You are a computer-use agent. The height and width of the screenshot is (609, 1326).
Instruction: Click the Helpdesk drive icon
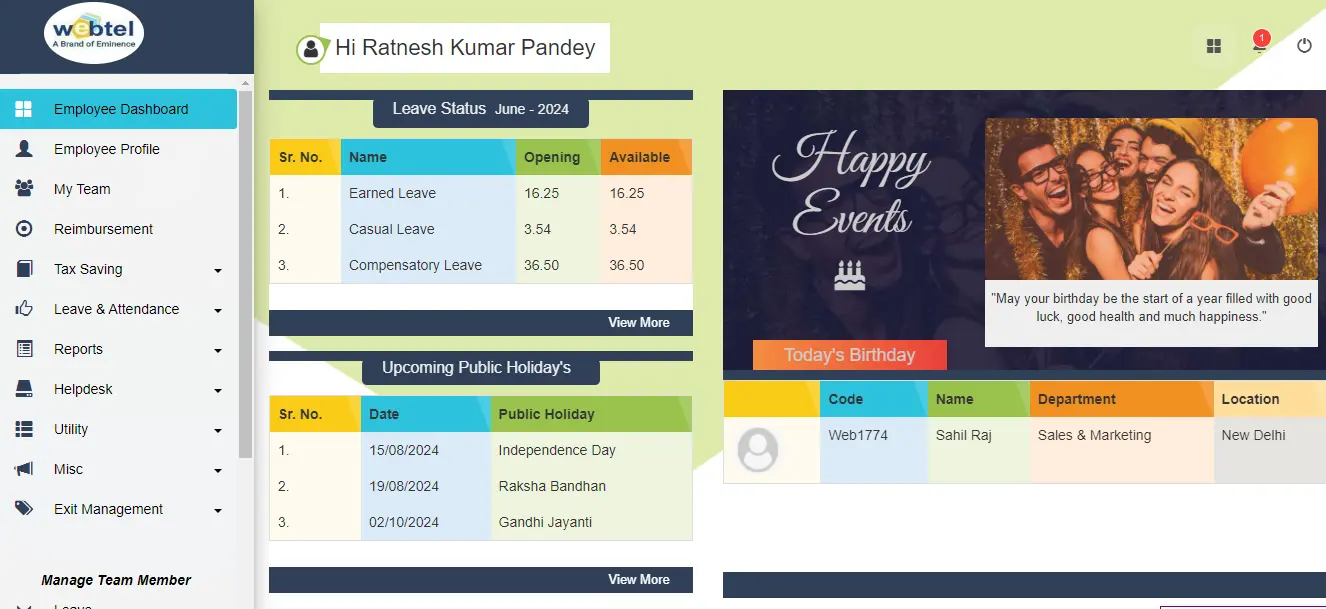click(24, 389)
